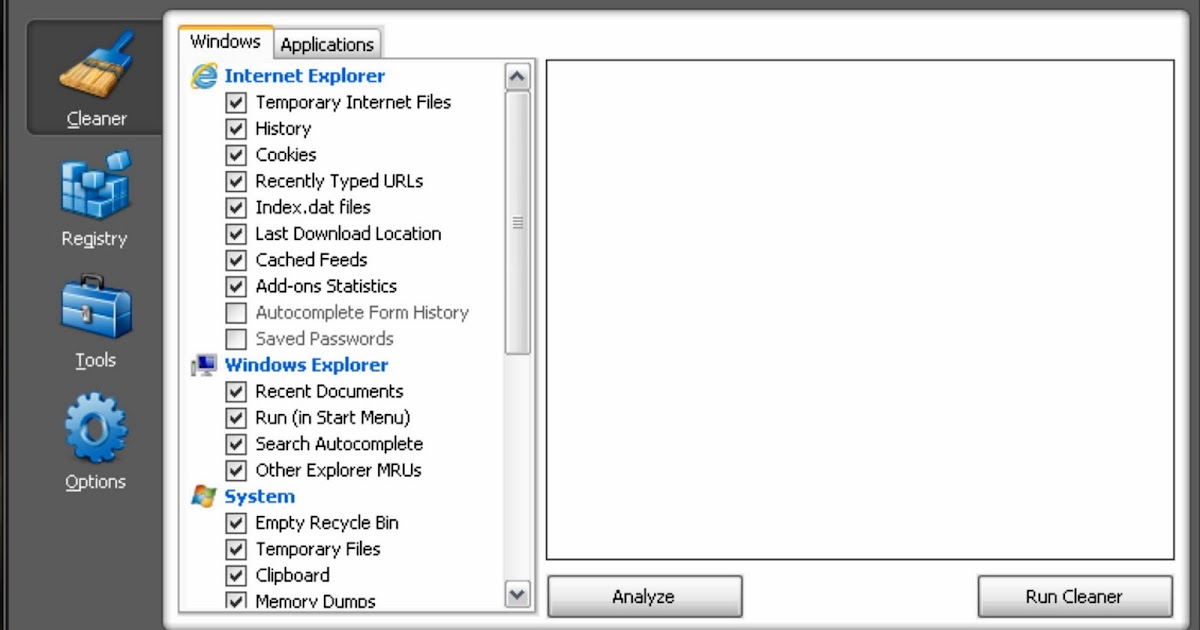Disable the Clipboard cleaning option
Screen dimensions: 1200x630
pyautogui.click(x=235, y=575)
